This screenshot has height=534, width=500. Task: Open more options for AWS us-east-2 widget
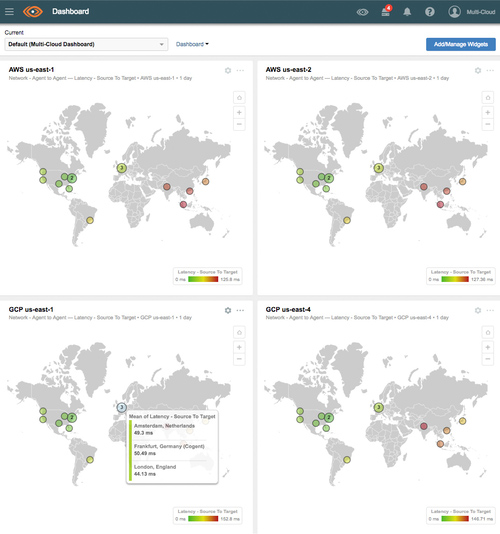[490, 70]
